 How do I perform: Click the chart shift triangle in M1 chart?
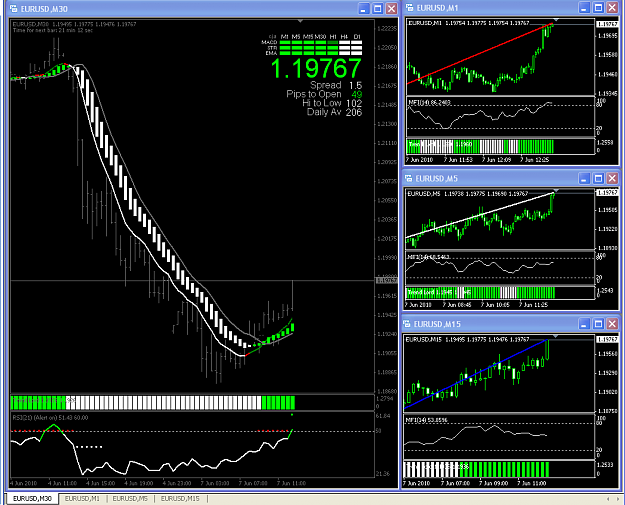click(x=556, y=20)
